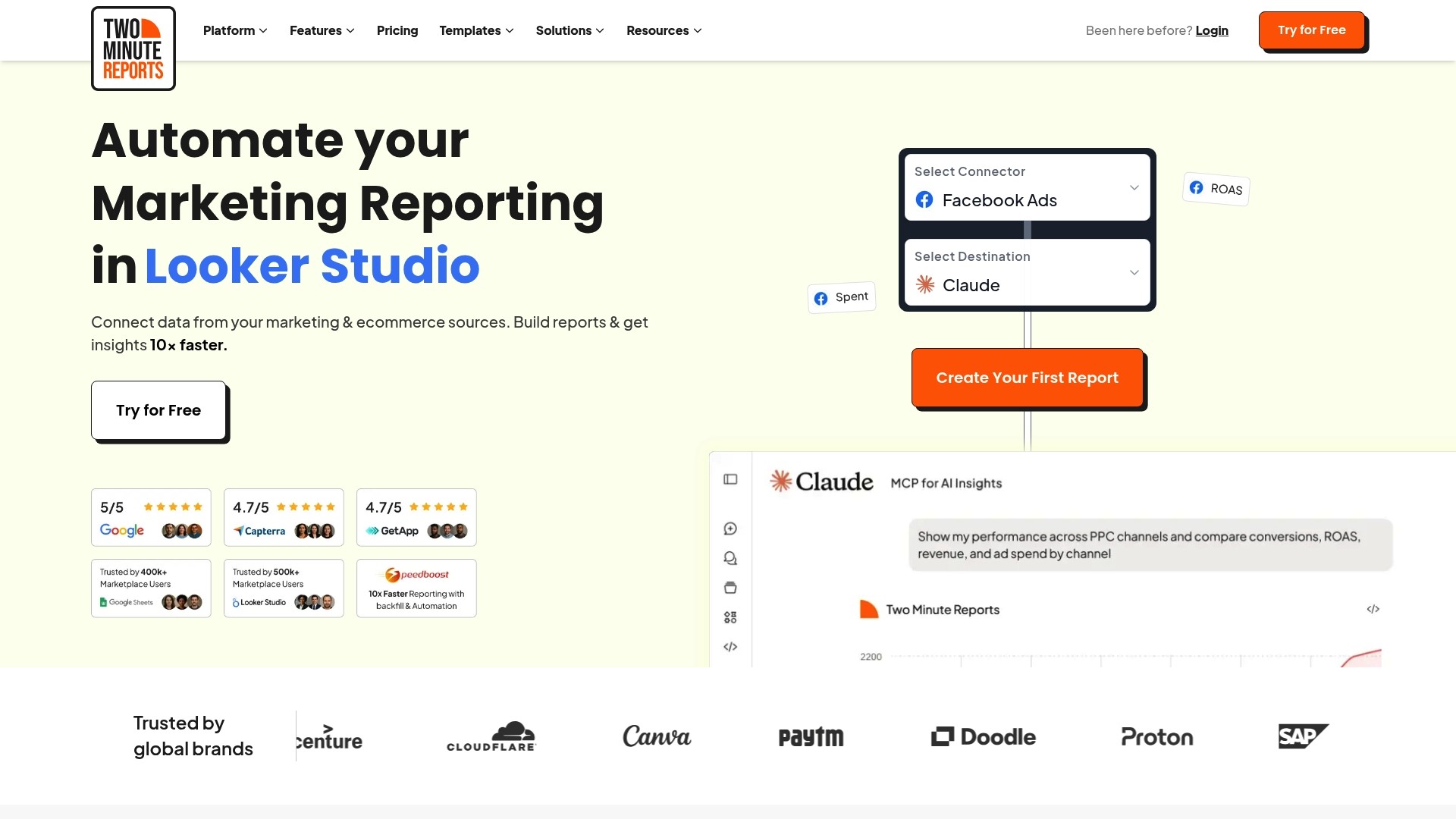Click the Paytm brand logo
The image size is (1456, 819).
(811, 737)
